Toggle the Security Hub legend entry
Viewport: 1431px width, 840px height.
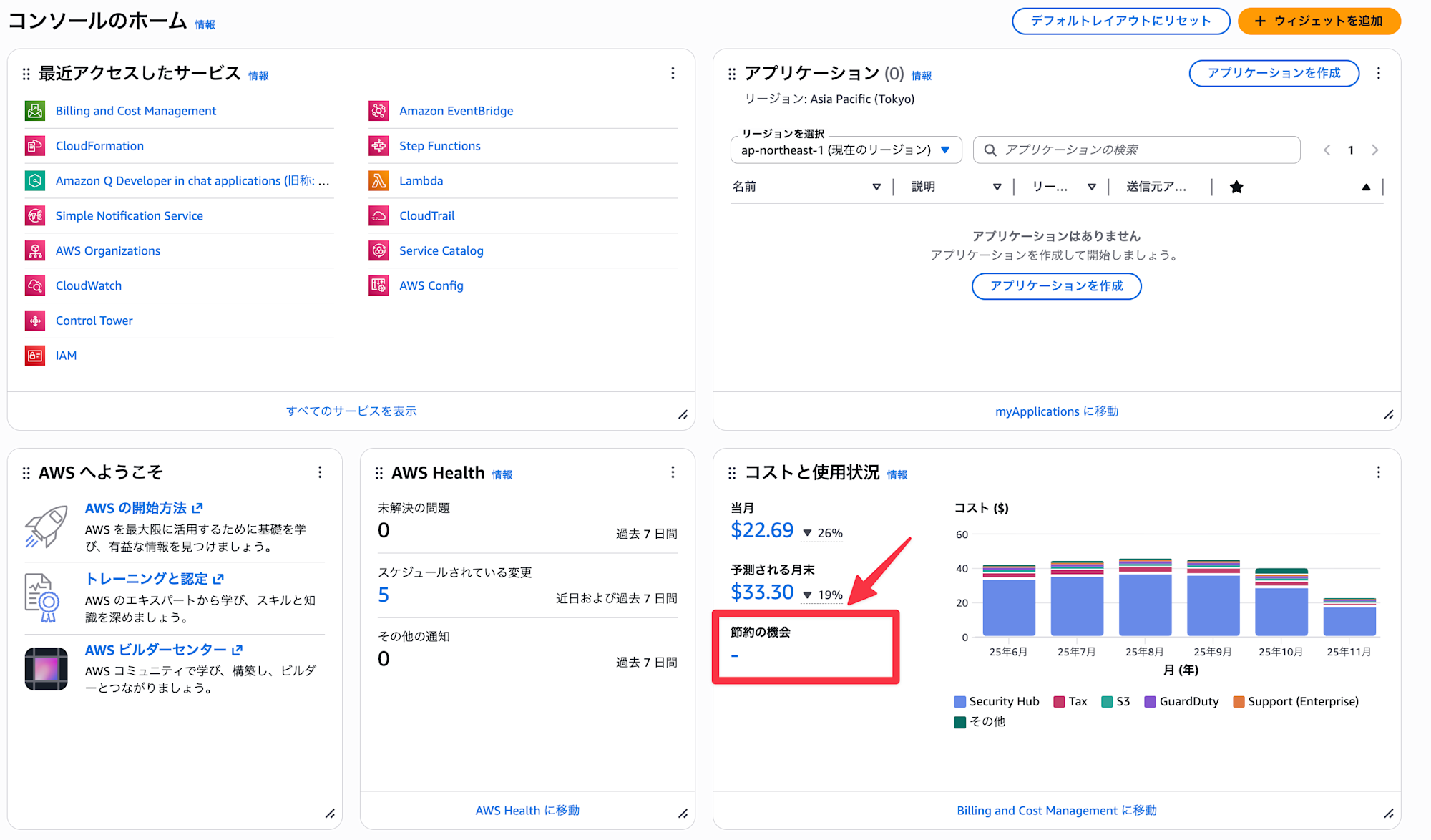(996, 701)
